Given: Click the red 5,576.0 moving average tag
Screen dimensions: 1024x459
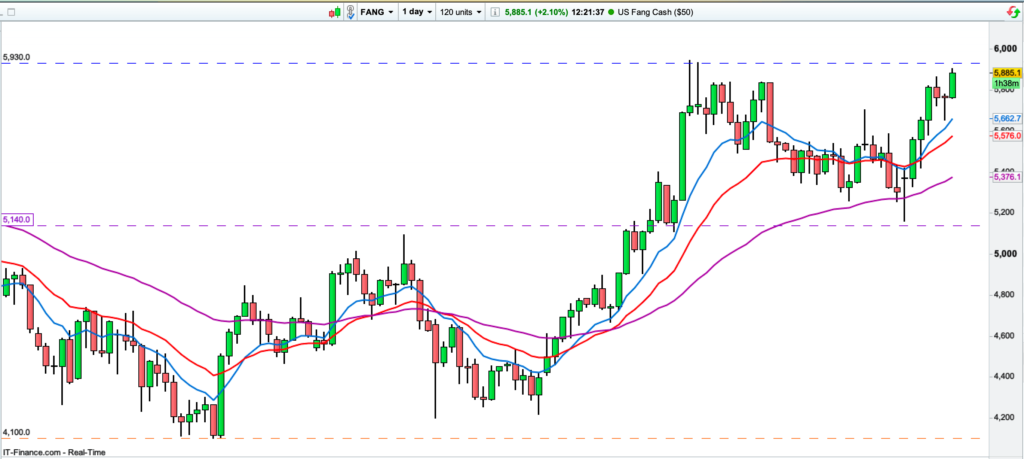Looking at the screenshot, I should 1005,136.
